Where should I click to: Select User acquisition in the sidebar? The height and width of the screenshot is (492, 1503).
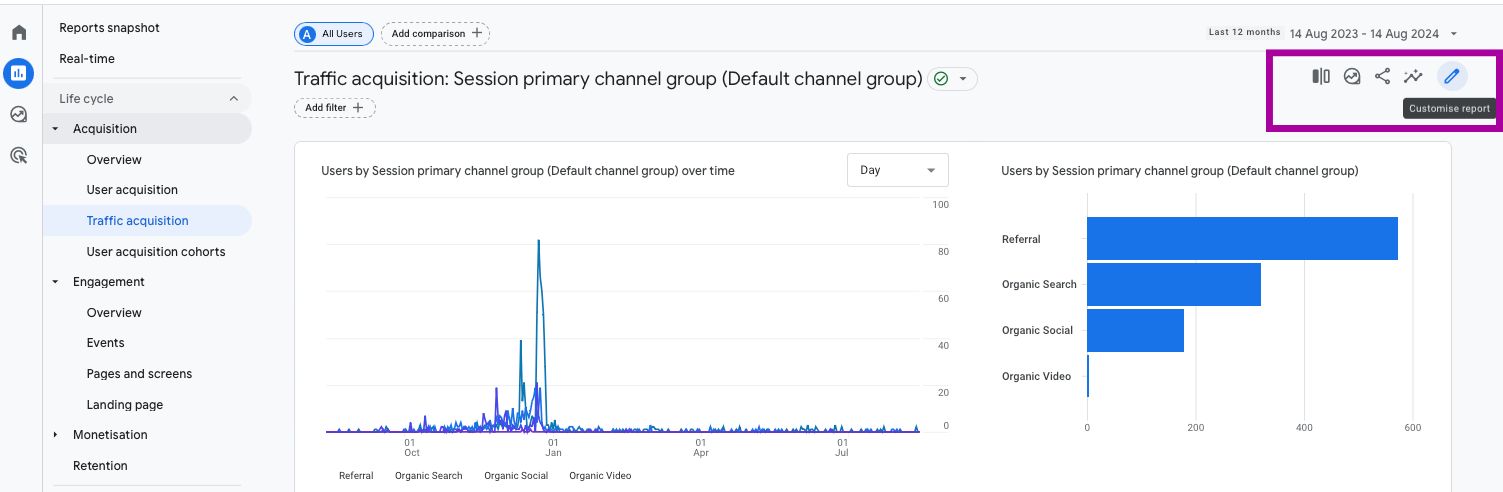pyautogui.click(x=132, y=190)
